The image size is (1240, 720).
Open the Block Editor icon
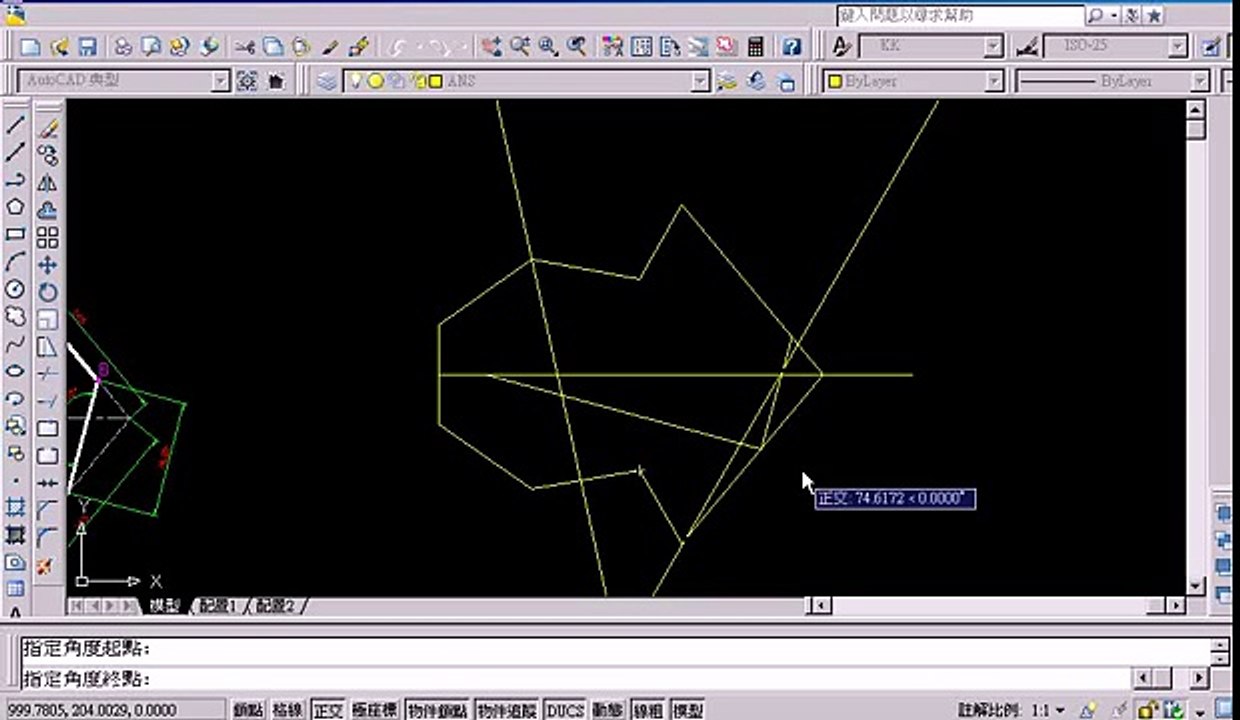tap(360, 47)
